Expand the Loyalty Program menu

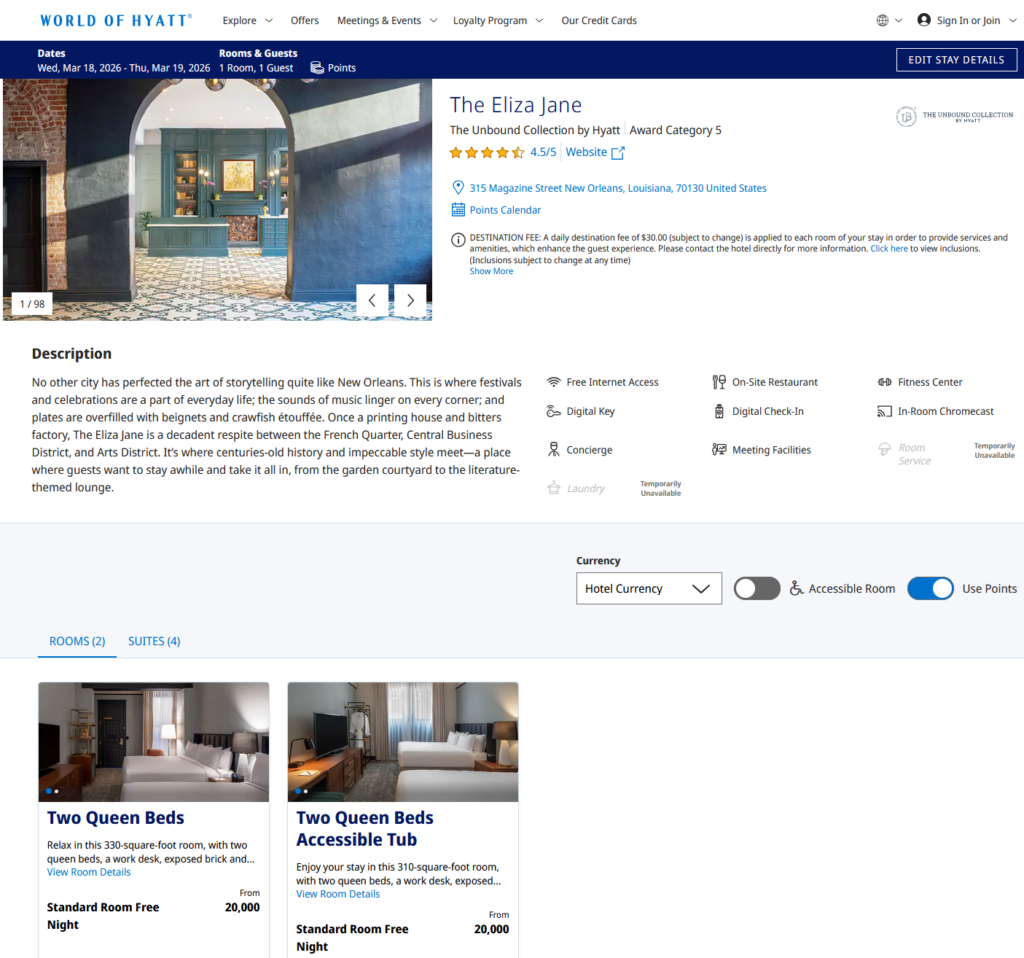497,20
